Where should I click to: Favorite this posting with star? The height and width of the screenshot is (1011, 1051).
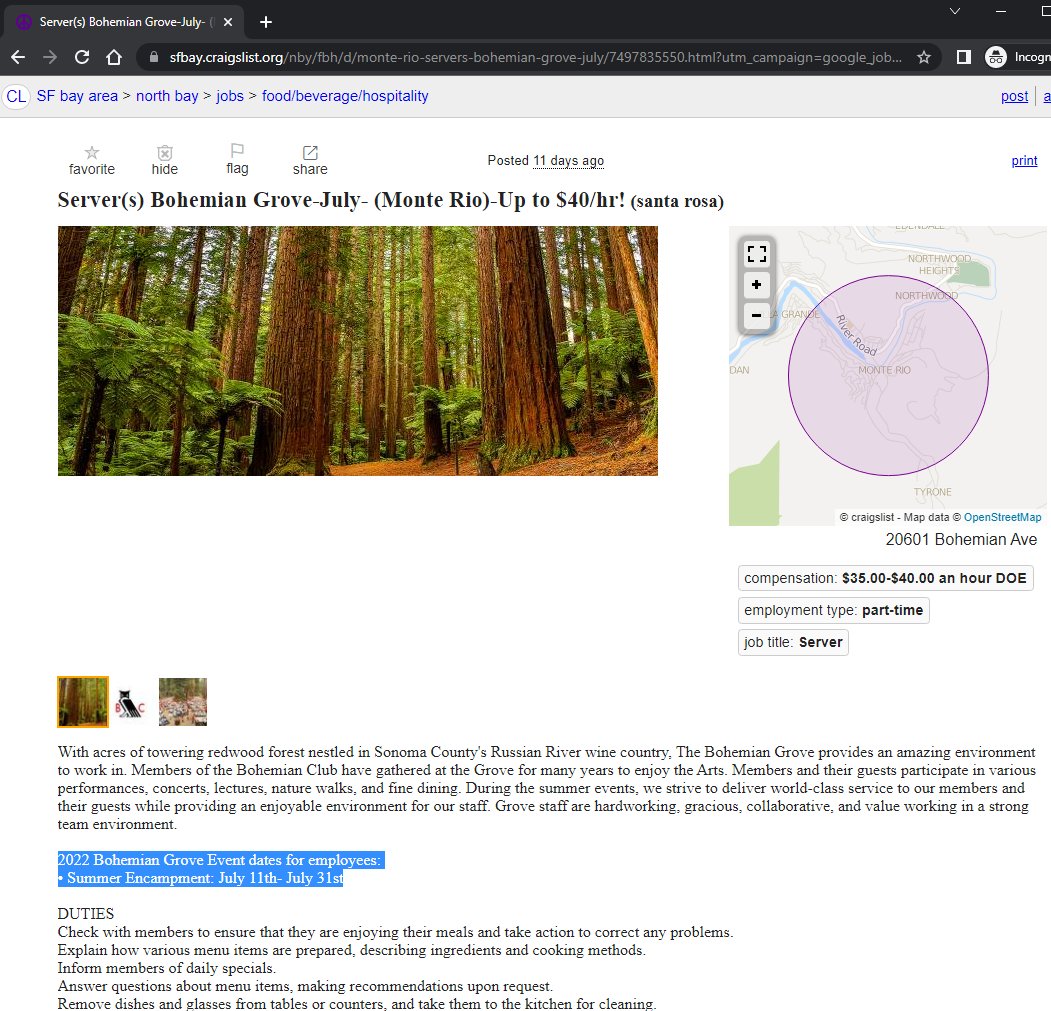pyautogui.click(x=92, y=161)
